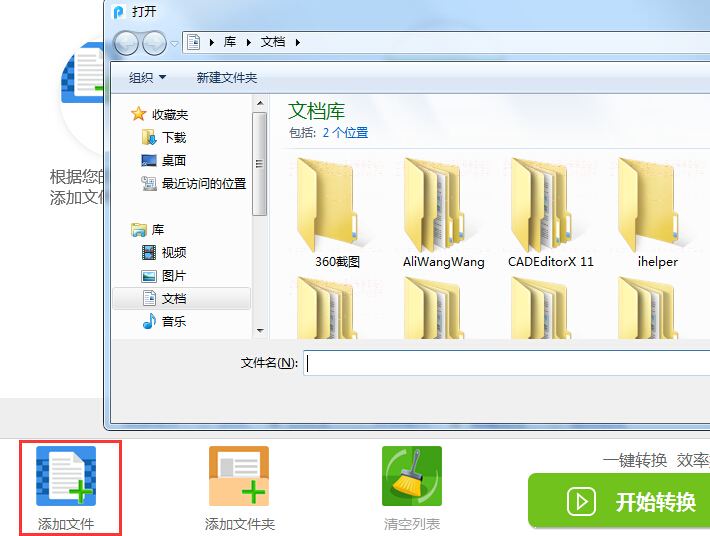The width and height of the screenshot is (710, 536).
Task: Select 音乐 library in the navigation pane
Action: (174, 321)
